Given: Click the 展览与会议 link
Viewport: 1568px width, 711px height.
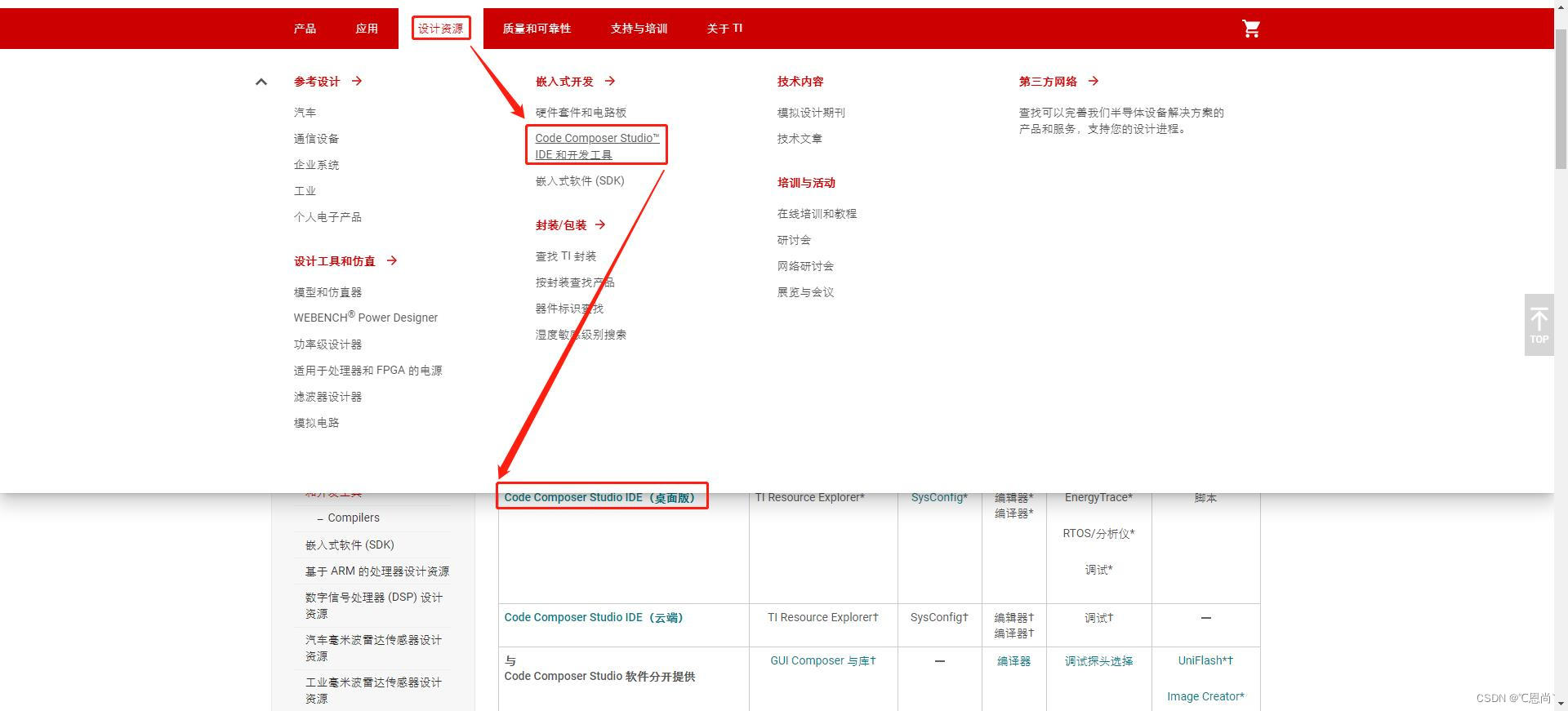Looking at the screenshot, I should coord(805,292).
